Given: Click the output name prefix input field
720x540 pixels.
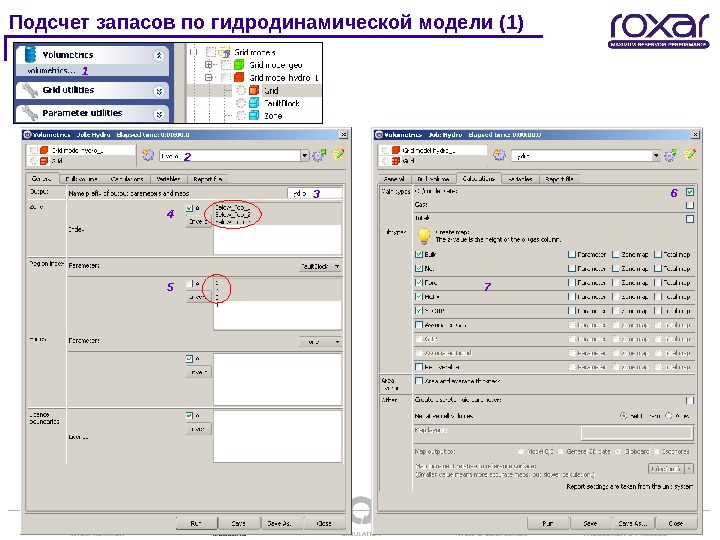Looking at the screenshot, I should click(x=315, y=193).
